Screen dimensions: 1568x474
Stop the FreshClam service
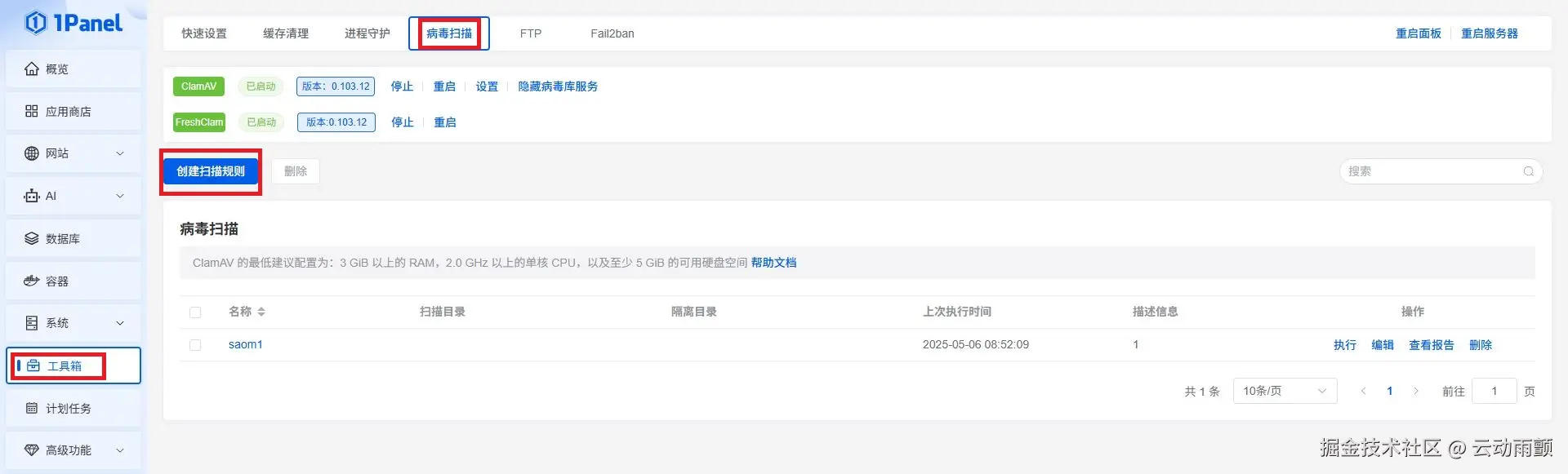click(x=403, y=122)
